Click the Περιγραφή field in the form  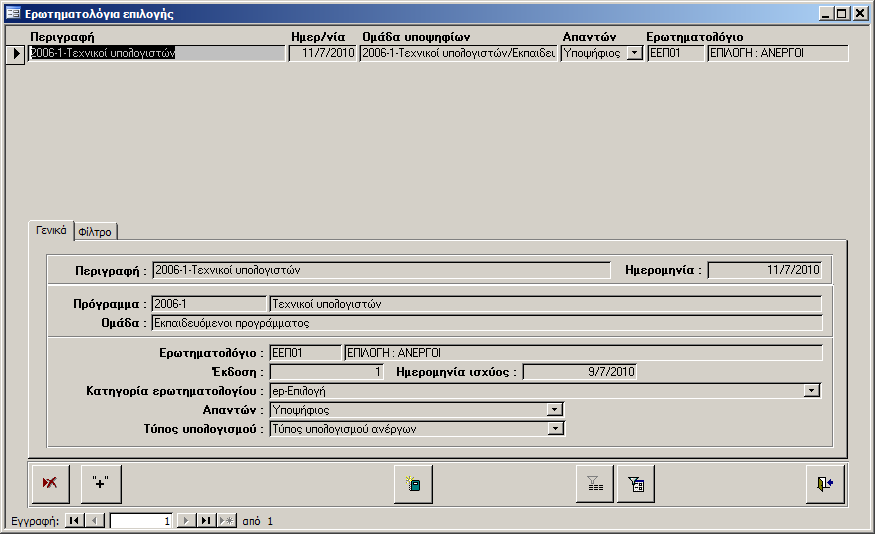coord(380,270)
